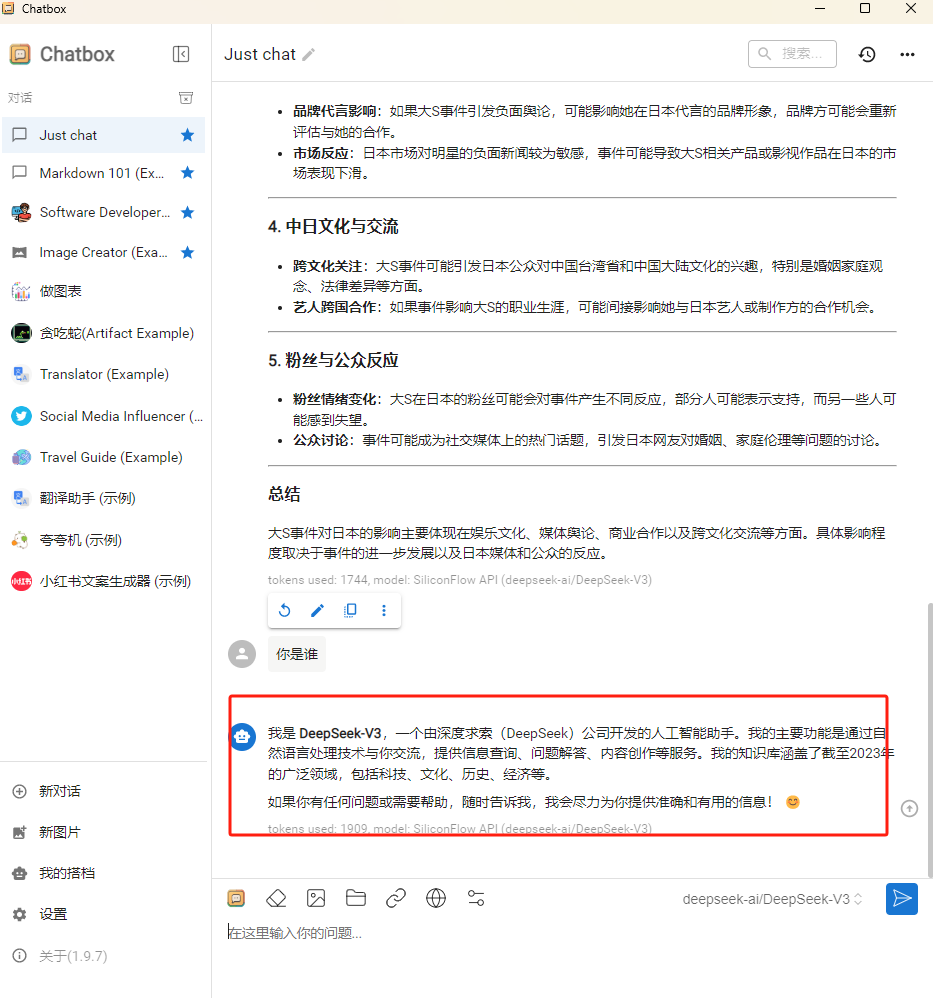Open Social Media Influencer conversation
Screen dimensions: 933x998
coord(103,416)
